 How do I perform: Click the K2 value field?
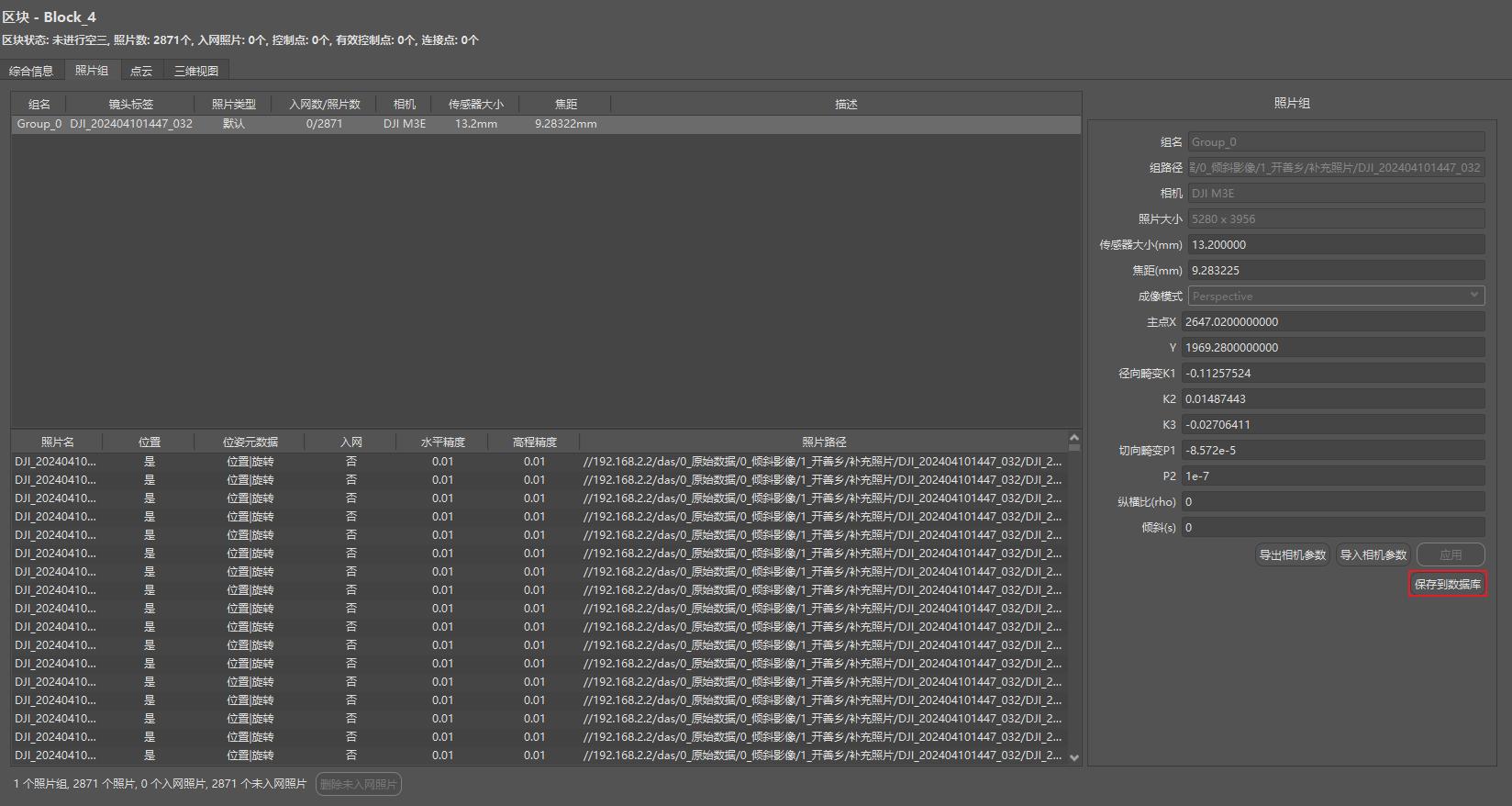click(x=1332, y=398)
